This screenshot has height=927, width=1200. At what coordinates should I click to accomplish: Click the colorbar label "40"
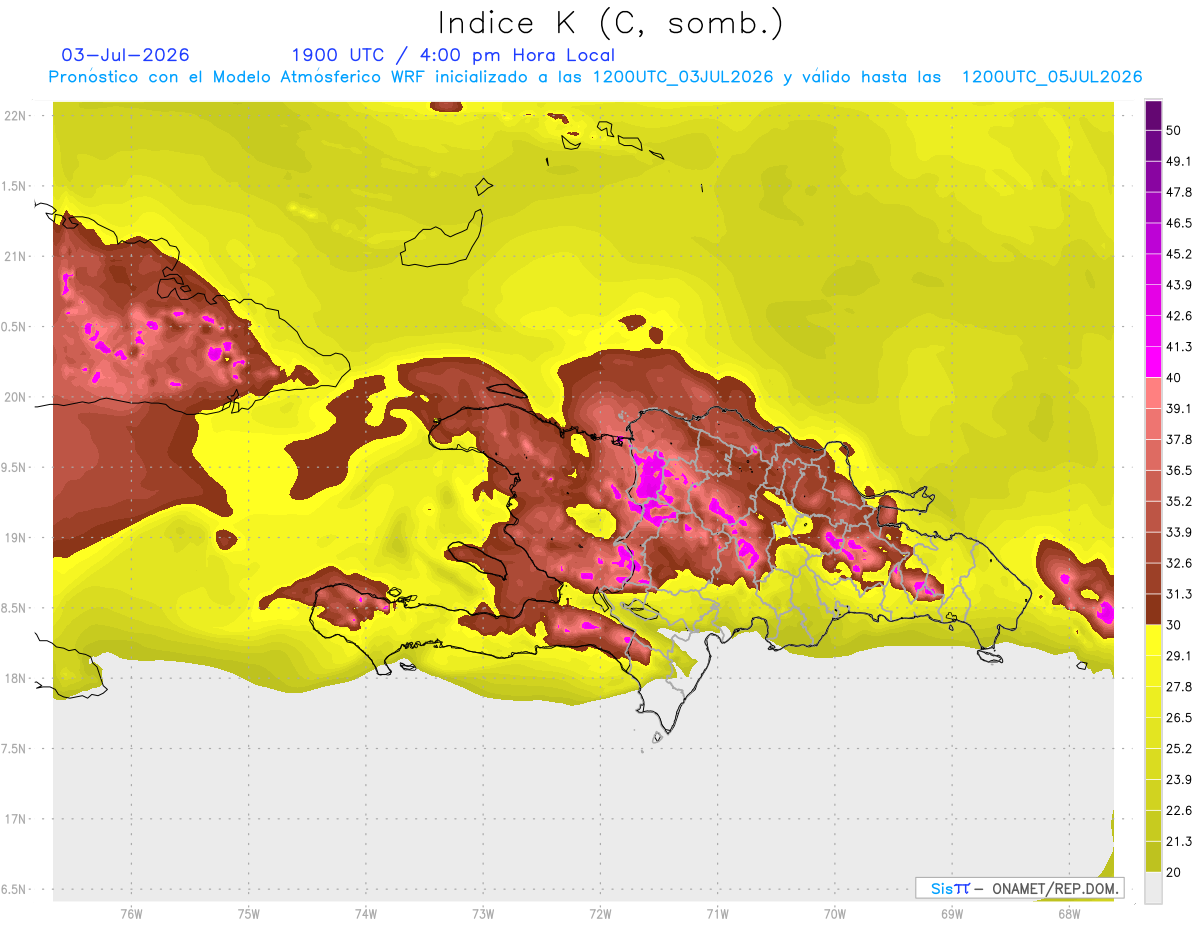click(1174, 378)
